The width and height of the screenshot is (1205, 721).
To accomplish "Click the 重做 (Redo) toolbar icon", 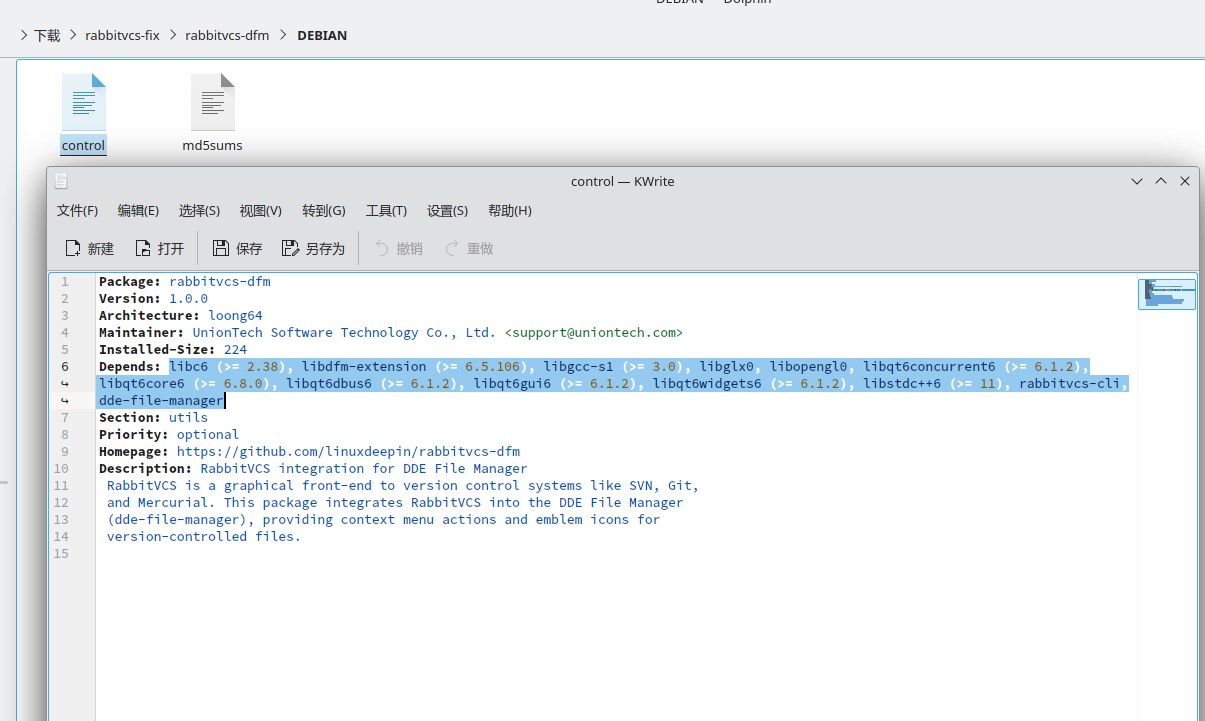I will pos(453,248).
